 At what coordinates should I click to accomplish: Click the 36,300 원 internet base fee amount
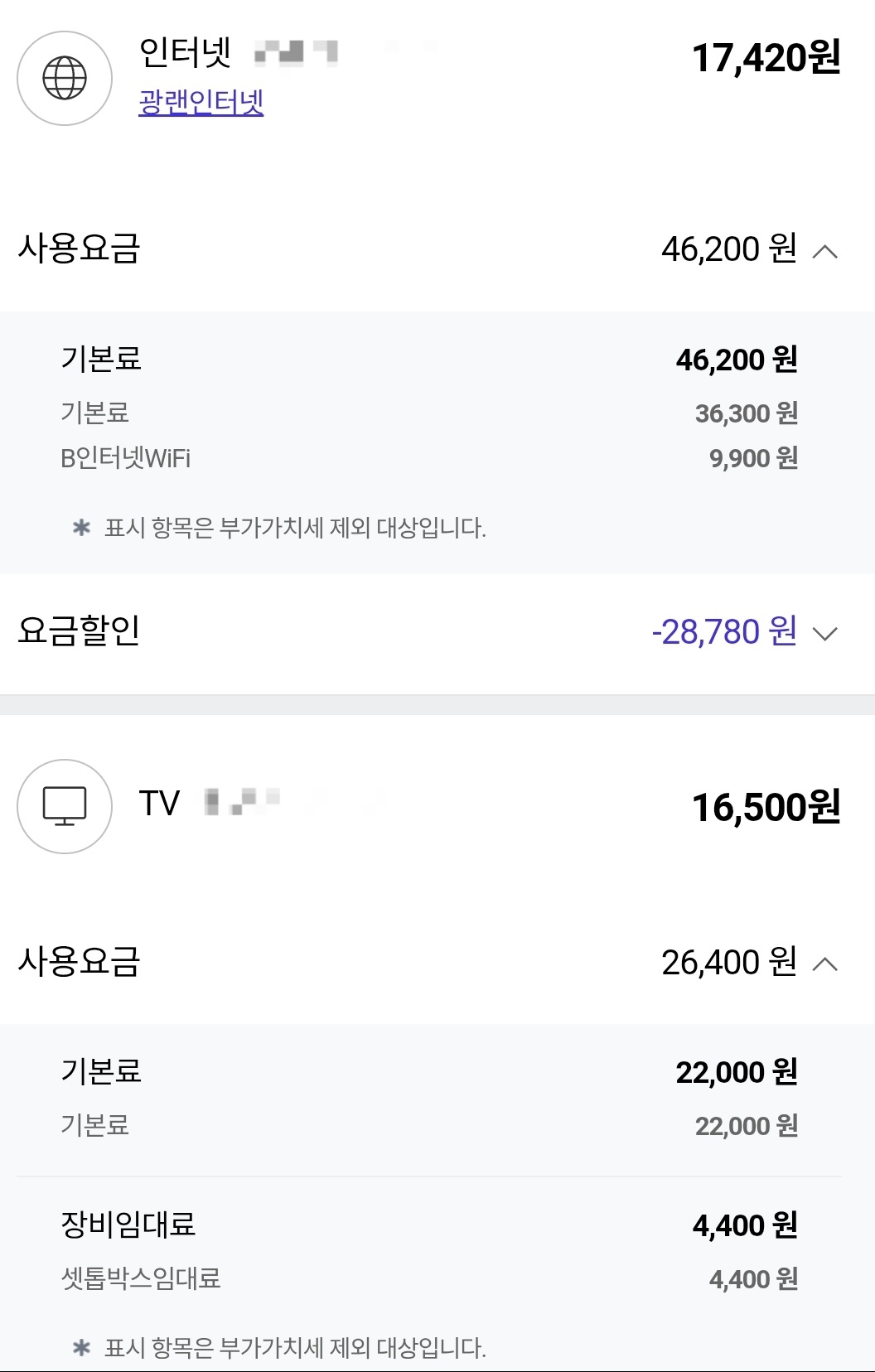[x=746, y=413]
